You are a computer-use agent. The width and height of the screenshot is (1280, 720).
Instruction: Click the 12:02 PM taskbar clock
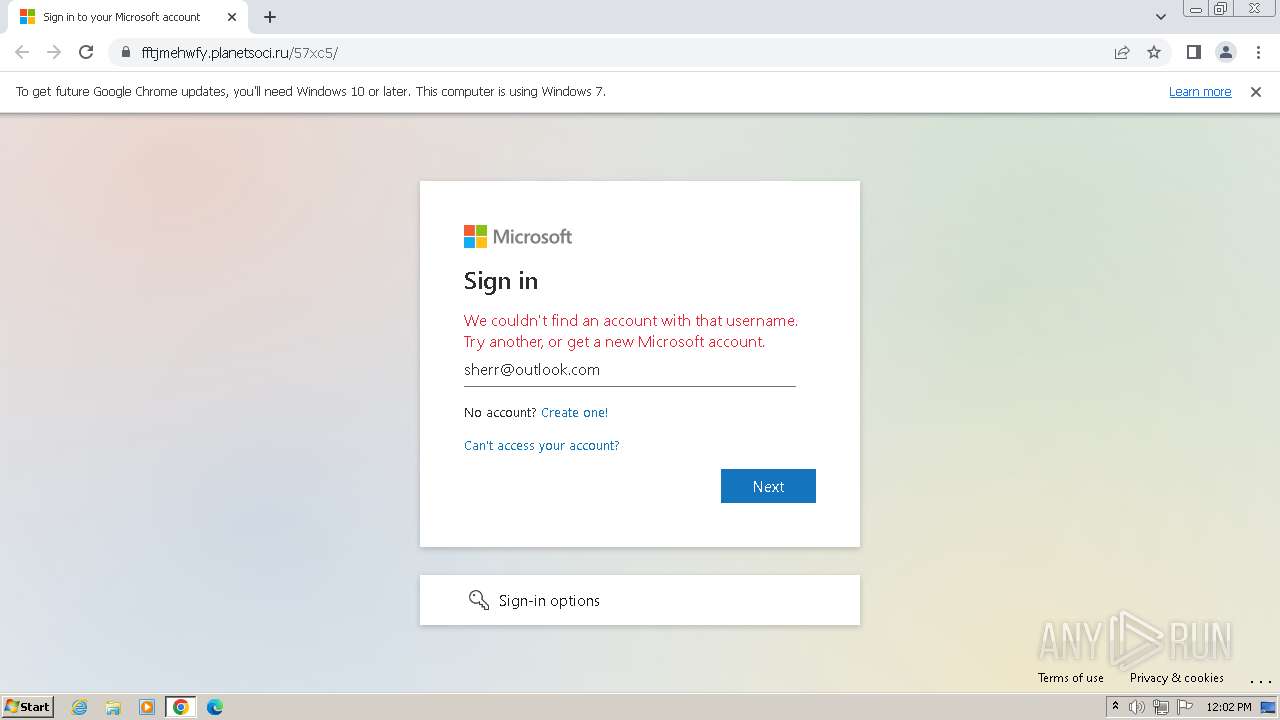[x=1229, y=707]
